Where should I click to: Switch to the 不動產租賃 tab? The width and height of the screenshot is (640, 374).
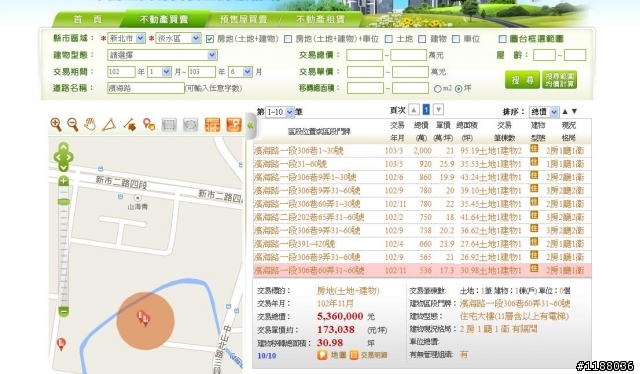(321, 19)
